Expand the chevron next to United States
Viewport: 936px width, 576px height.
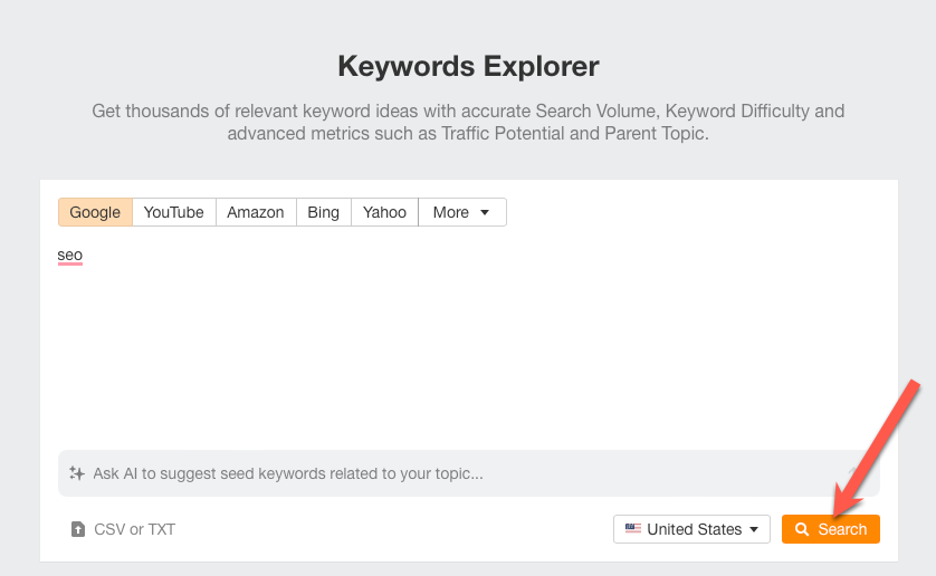[755, 529]
